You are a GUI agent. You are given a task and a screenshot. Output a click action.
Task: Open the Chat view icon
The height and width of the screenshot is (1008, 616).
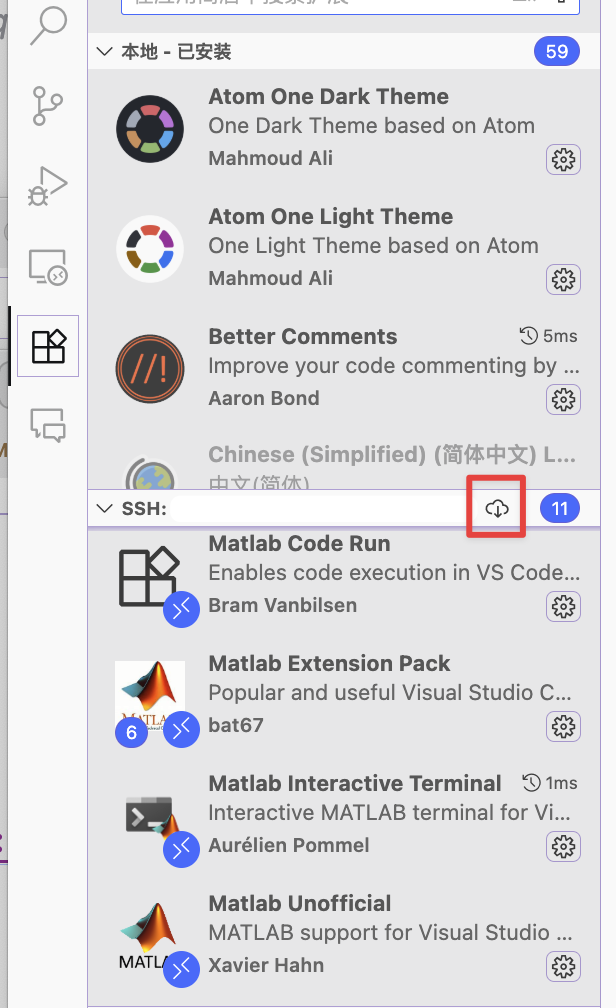(47, 425)
